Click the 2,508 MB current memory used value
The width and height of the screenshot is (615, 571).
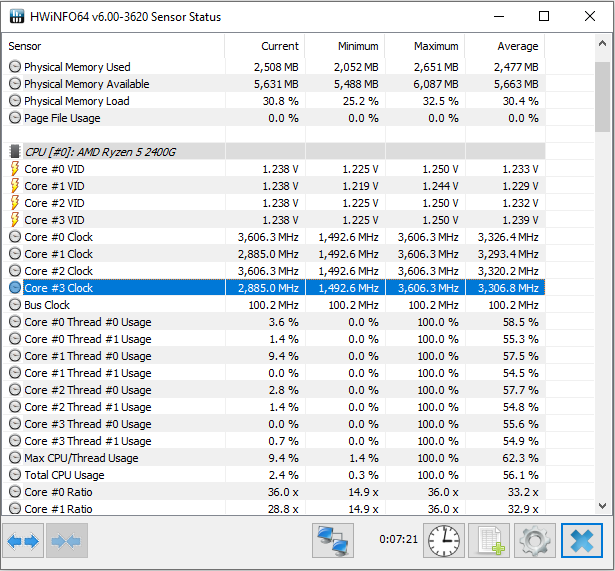(x=276, y=67)
